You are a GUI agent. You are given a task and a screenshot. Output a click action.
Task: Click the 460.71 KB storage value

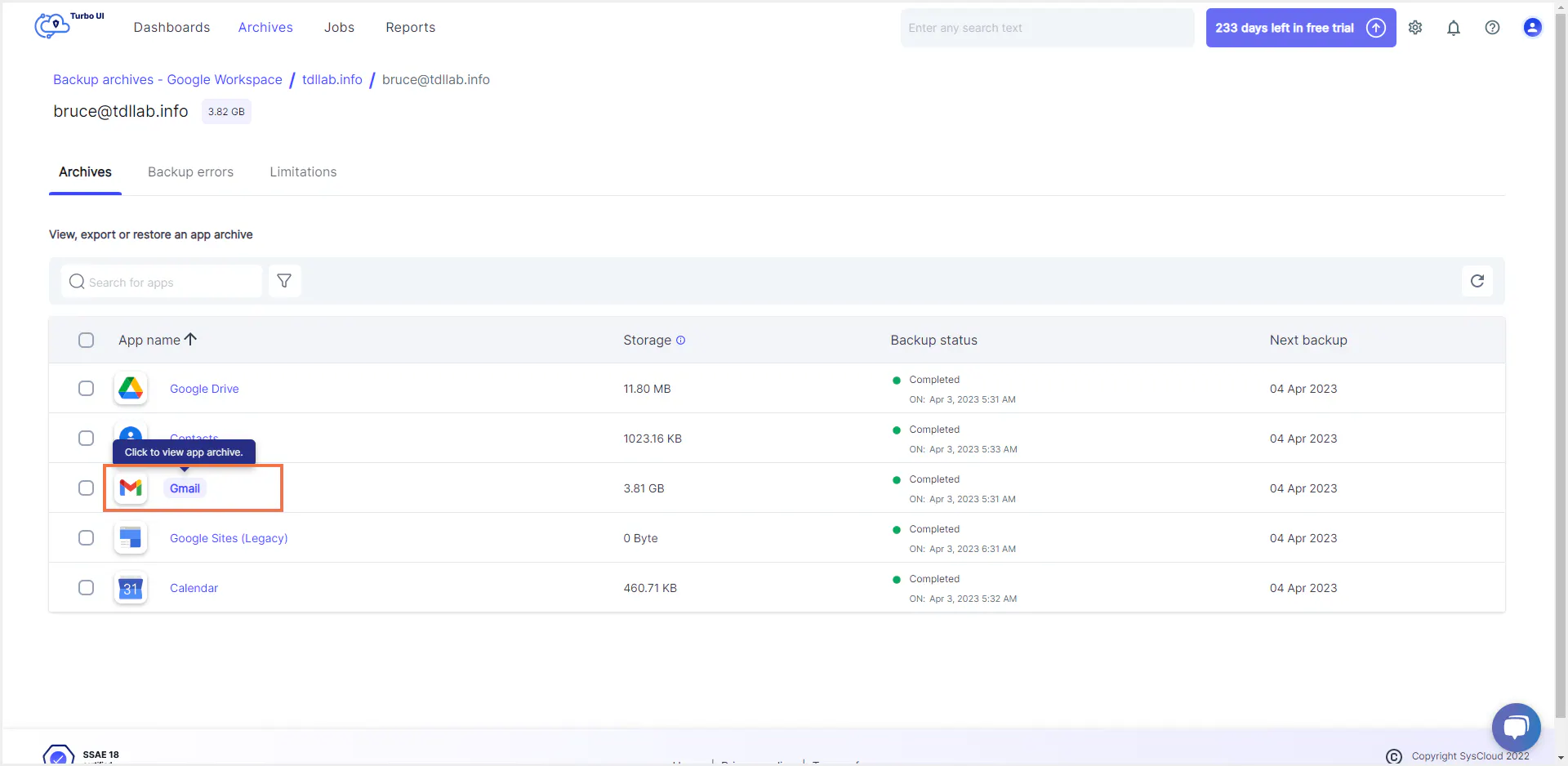click(650, 588)
